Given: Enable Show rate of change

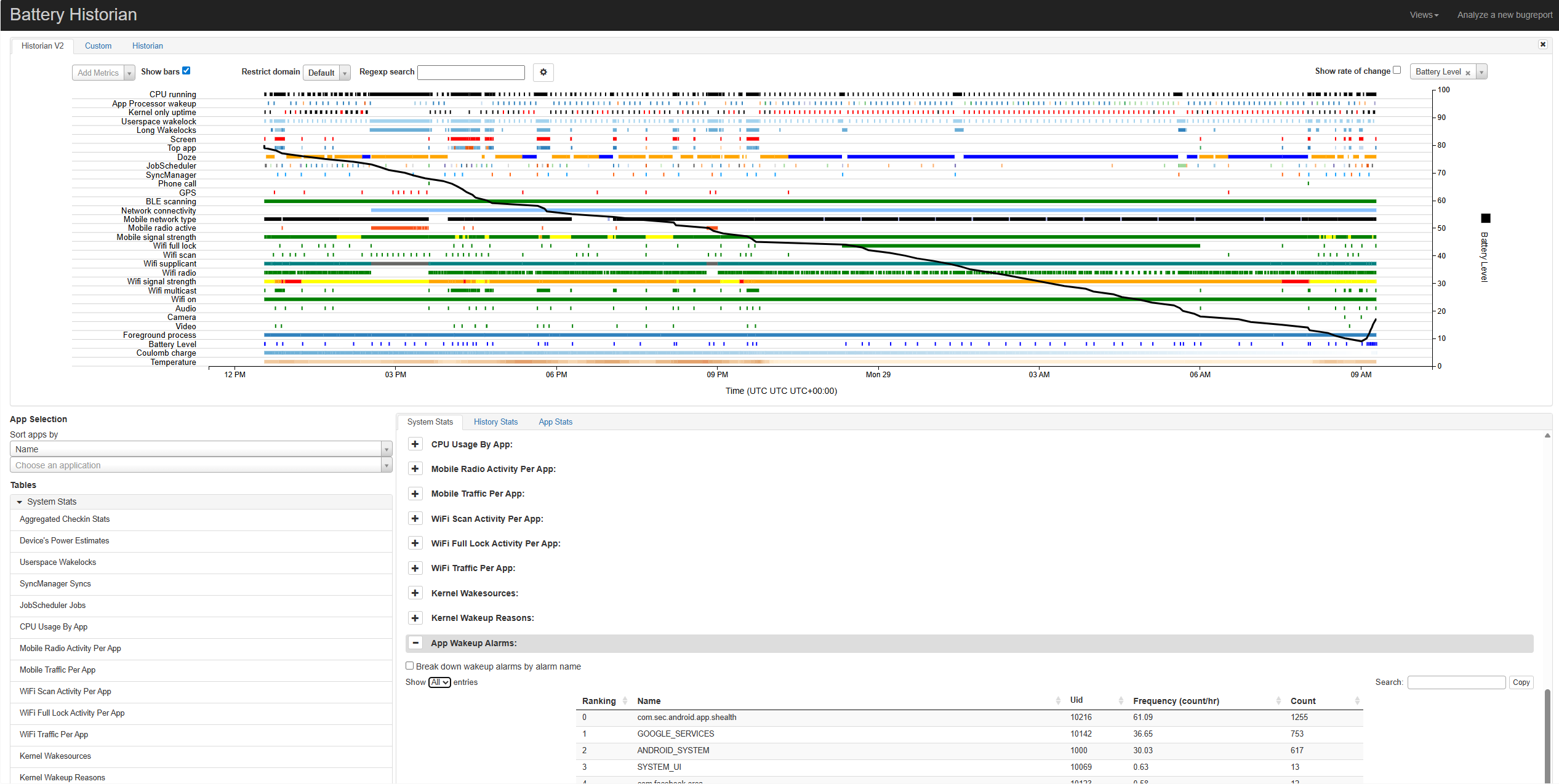Looking at the screenshot, I should pyautogui.click(x=1397, y=70).
